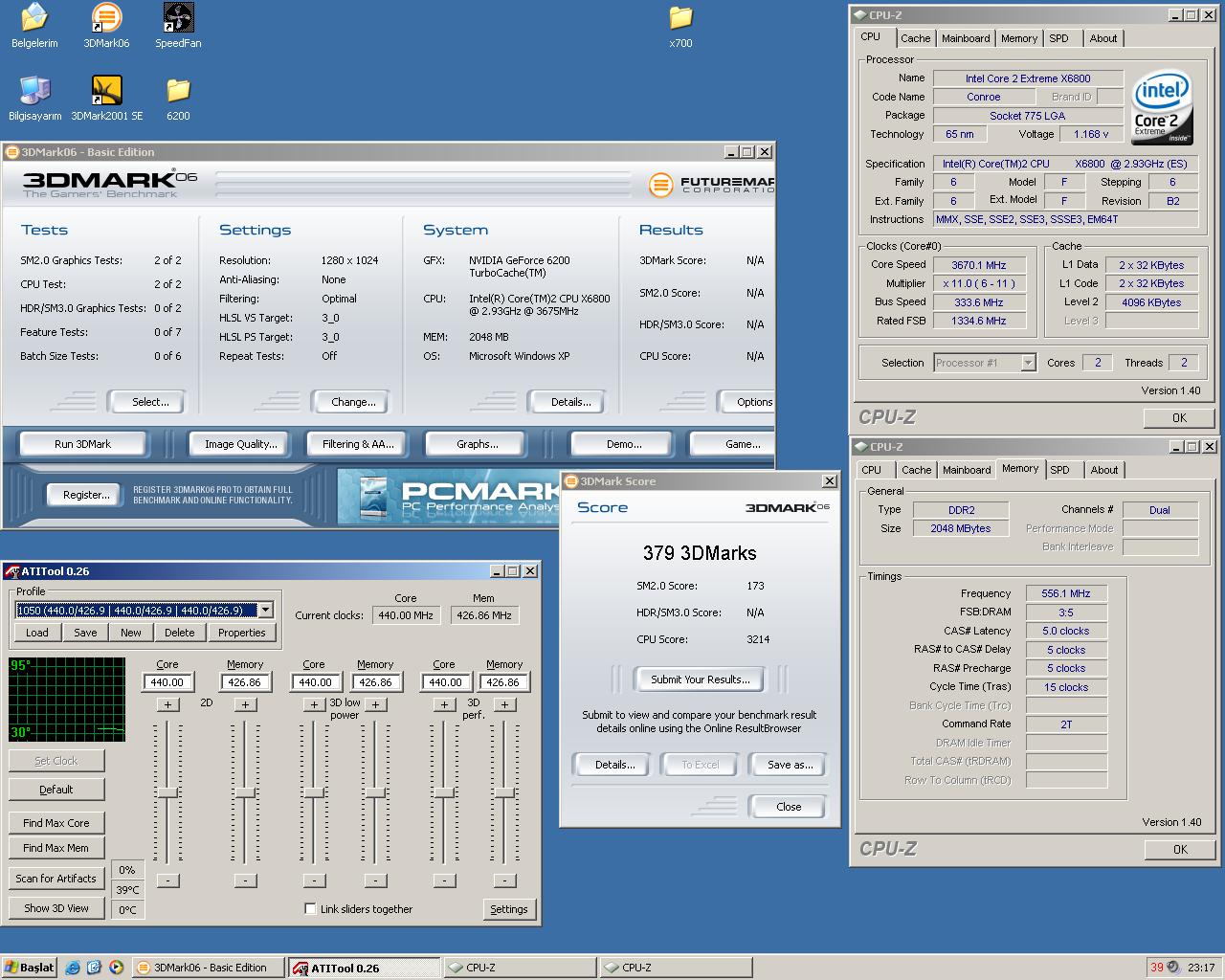Click the minus button under 3D perf Memory slider
This screenshot has height=980, width=1225.
(504, 880)
